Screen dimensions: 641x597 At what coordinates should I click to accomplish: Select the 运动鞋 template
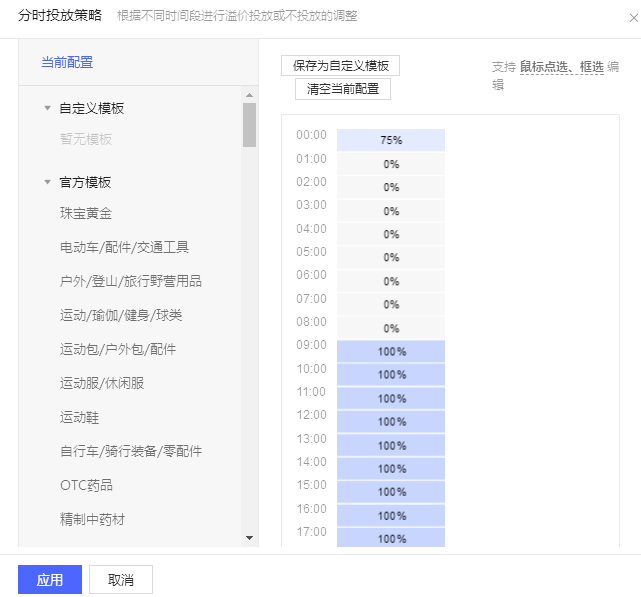(x=79, y=417)
